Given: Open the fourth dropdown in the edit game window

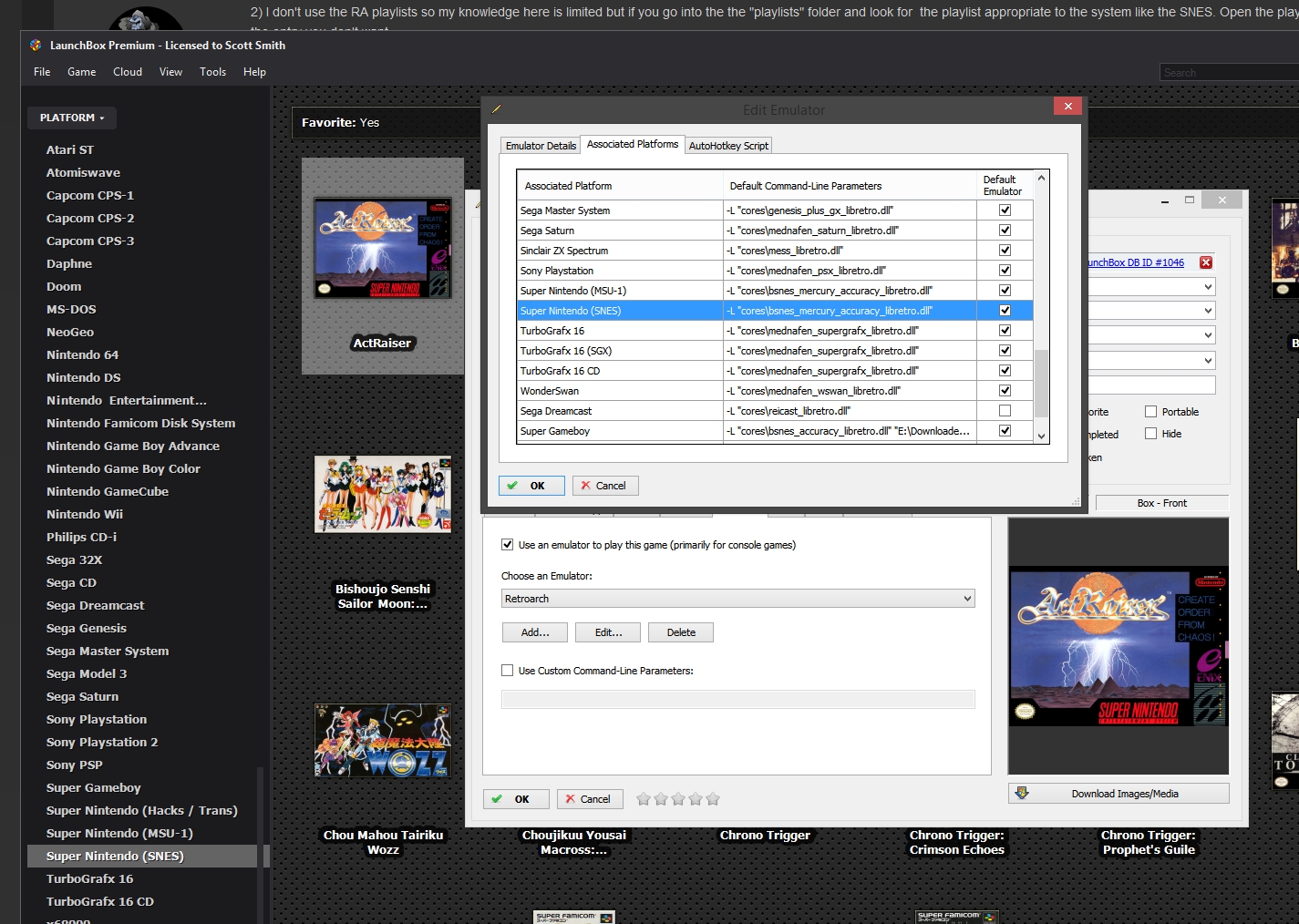Looking at the screenshot, I should click(1152, 361).
